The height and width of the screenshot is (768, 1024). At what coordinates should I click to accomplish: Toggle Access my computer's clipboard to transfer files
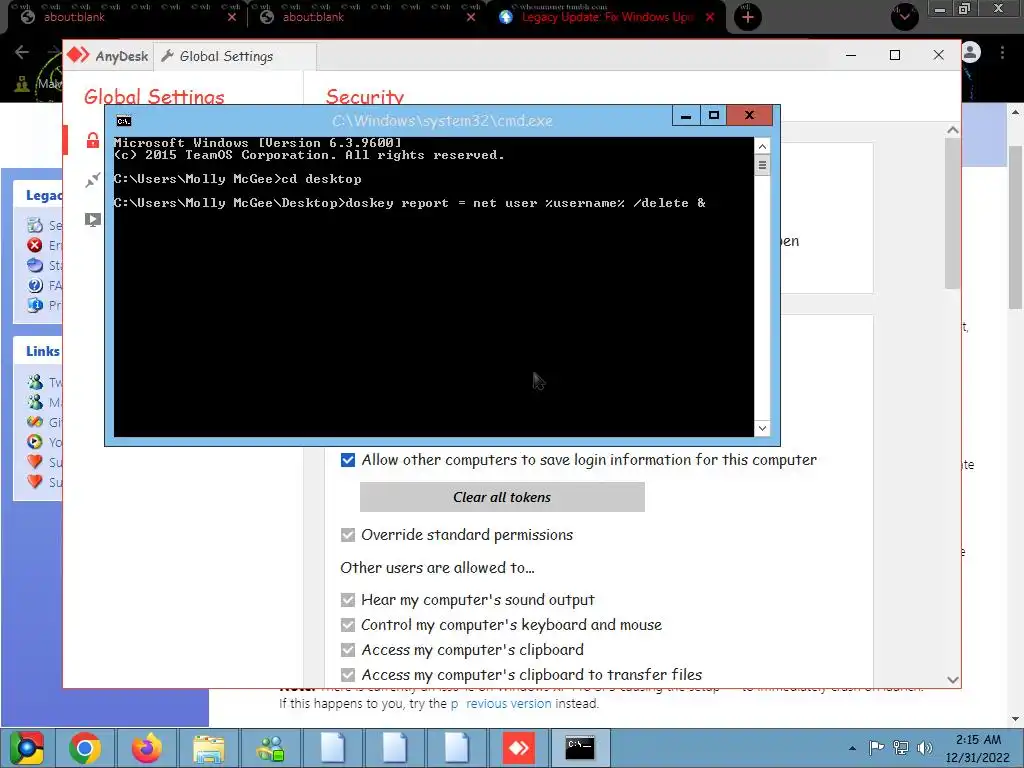[348, 675]
